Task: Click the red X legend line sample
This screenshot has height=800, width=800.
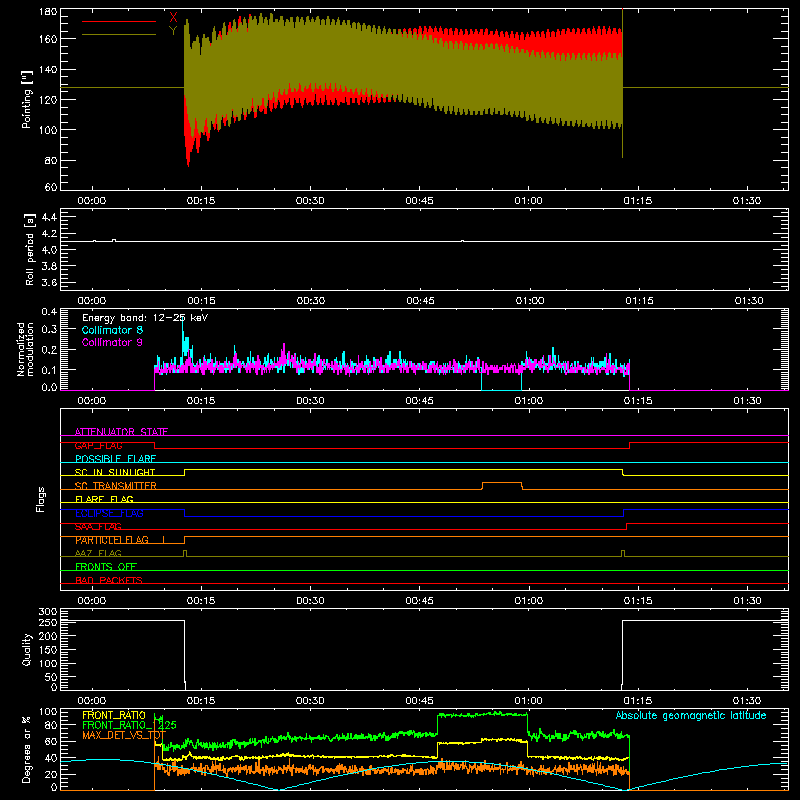Action: click(x=119, y=21)
